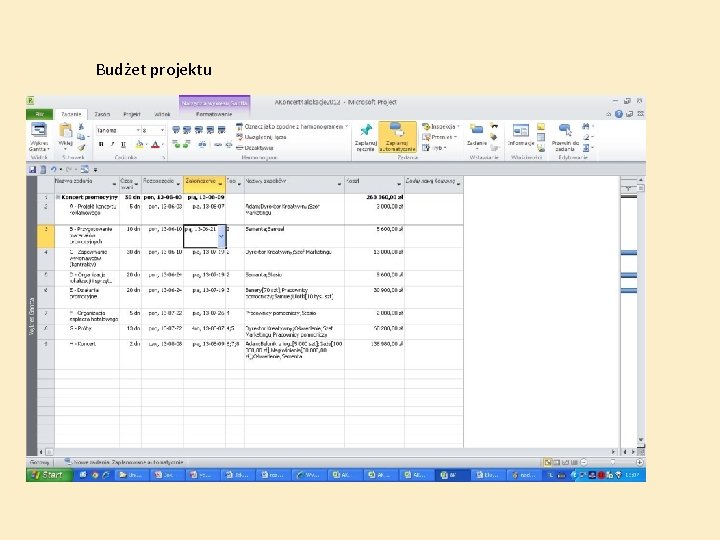720x540 pixels.
Task: Open the font size dropdown showing 8
Action: pos(162,130)
